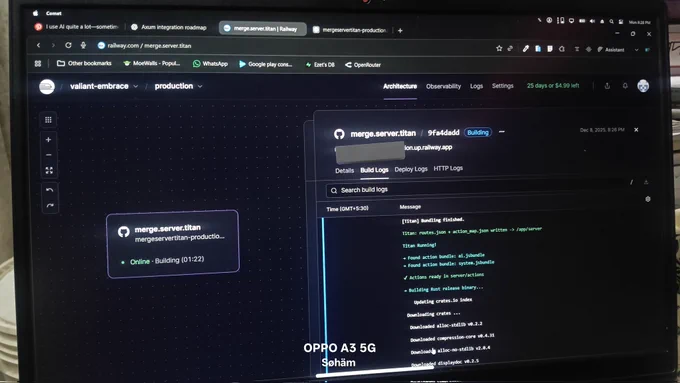Close the merge.server.titan deployment panel

[x=636, y=130]
